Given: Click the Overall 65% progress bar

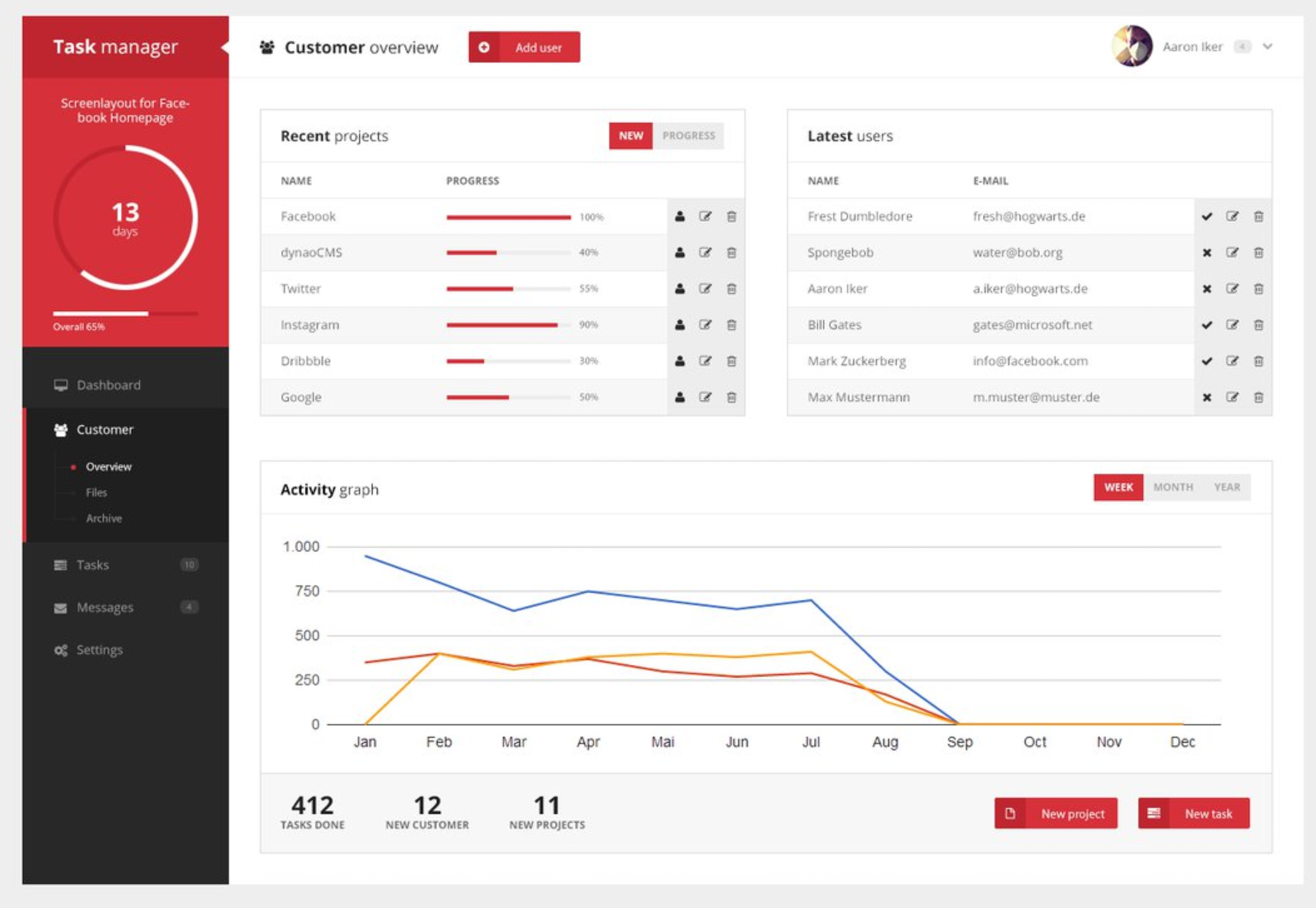Looking at the screenshot, I should point(125,313).
